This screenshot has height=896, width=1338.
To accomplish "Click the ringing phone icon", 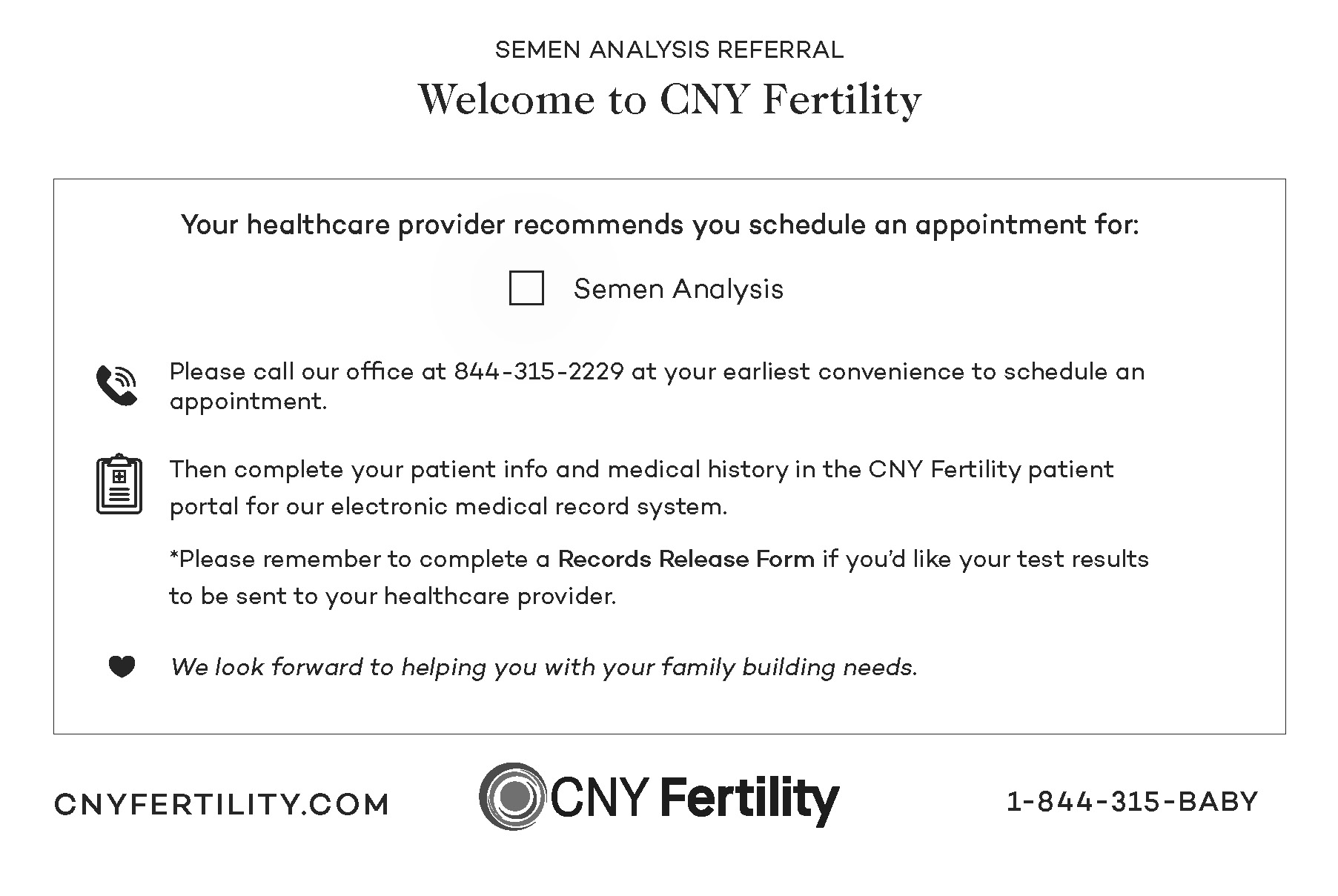I will click(x=116, y=385).
